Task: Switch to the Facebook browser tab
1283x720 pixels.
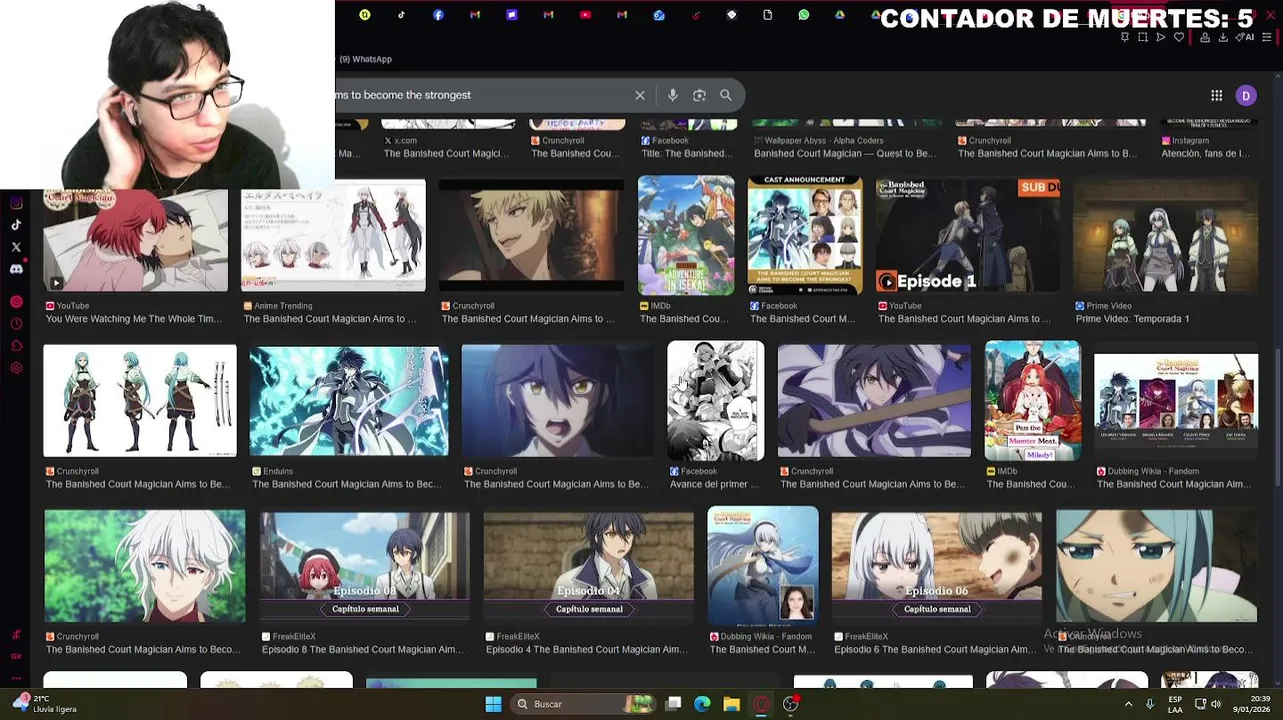Action: (438, 15)
